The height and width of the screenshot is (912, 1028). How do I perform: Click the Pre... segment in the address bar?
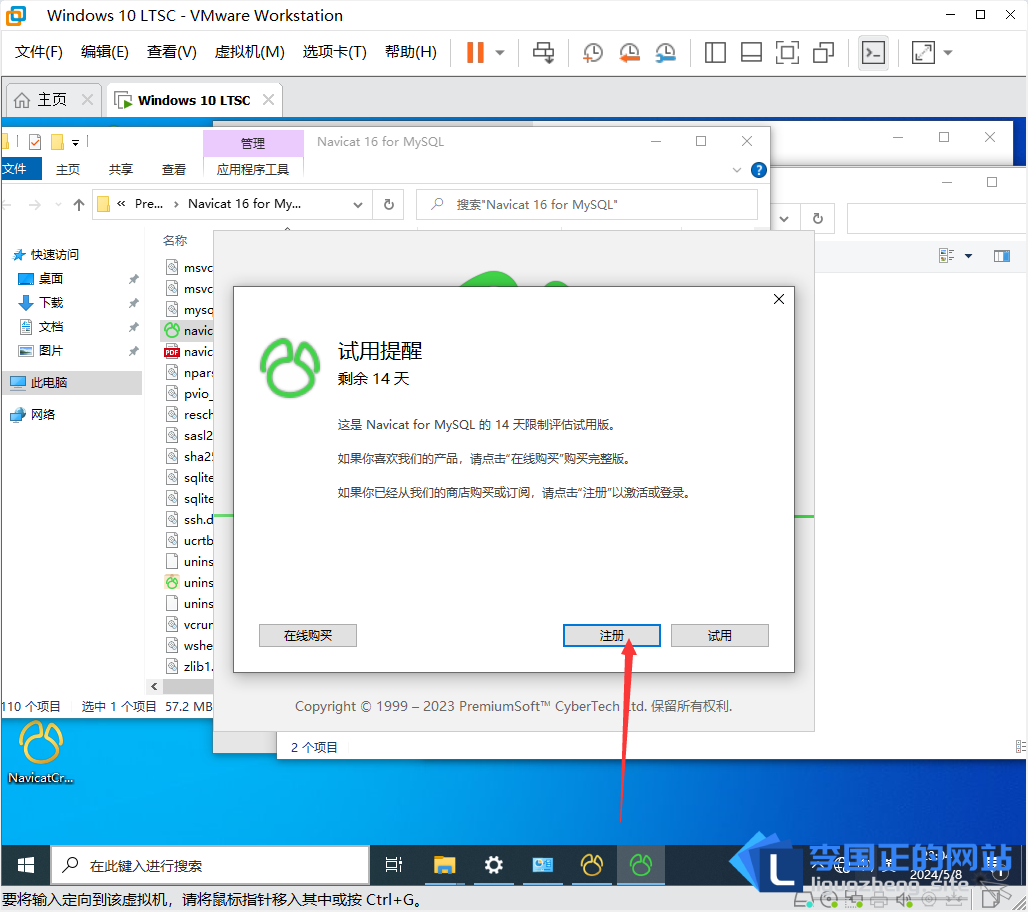[149, 204]
